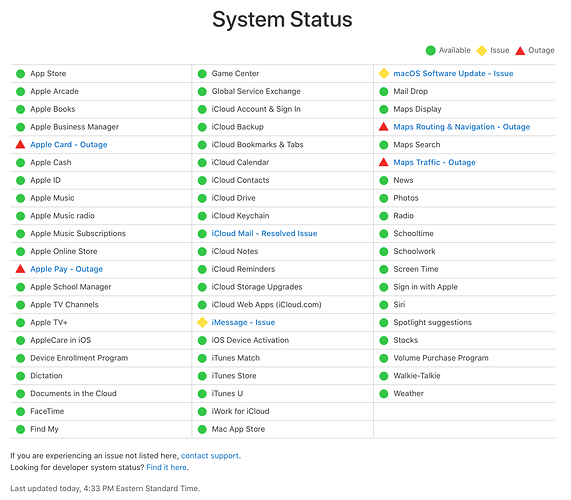Open the Apple Card - Outage details

click(x=69, y=145)
